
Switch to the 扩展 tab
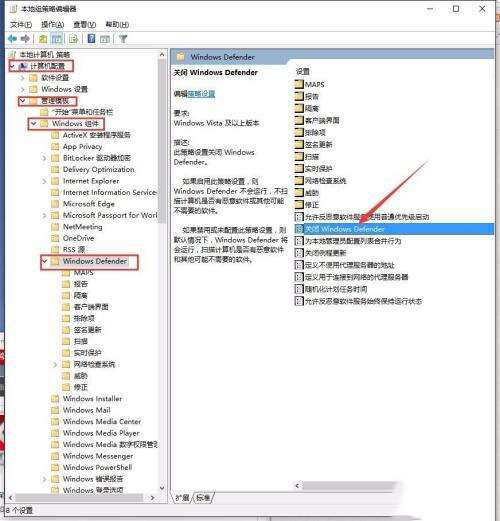pos(182,498)
